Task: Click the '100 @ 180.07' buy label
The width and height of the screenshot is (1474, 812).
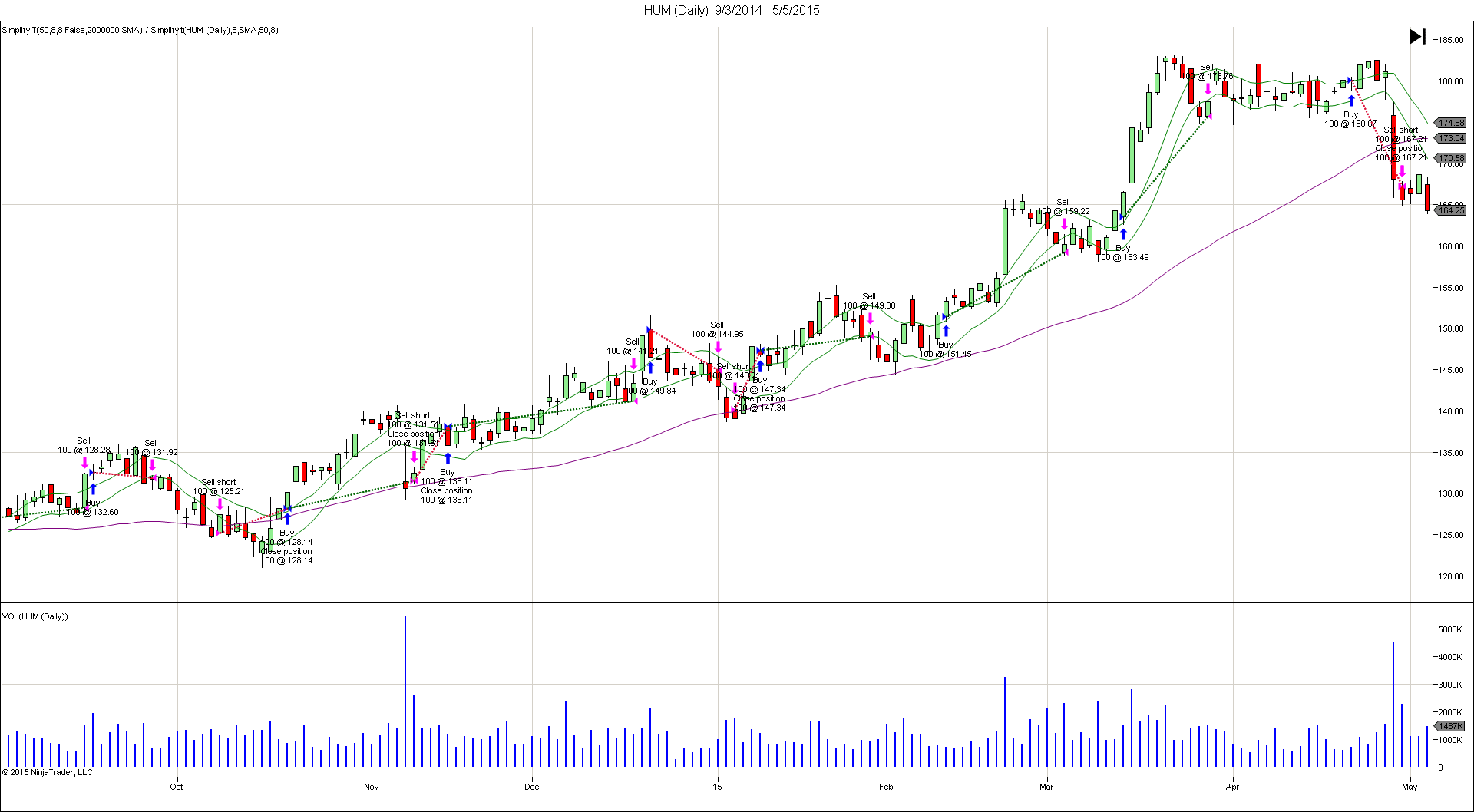Action: [1350, 124]
